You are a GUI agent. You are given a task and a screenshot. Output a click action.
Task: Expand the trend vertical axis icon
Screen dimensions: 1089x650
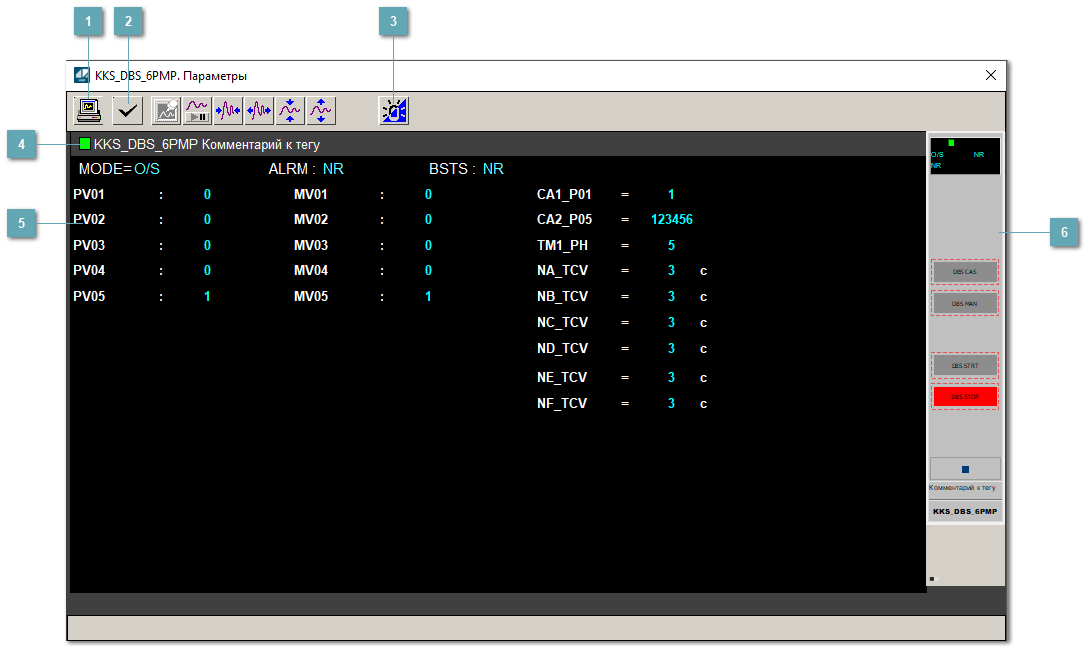tap(321, 110)
